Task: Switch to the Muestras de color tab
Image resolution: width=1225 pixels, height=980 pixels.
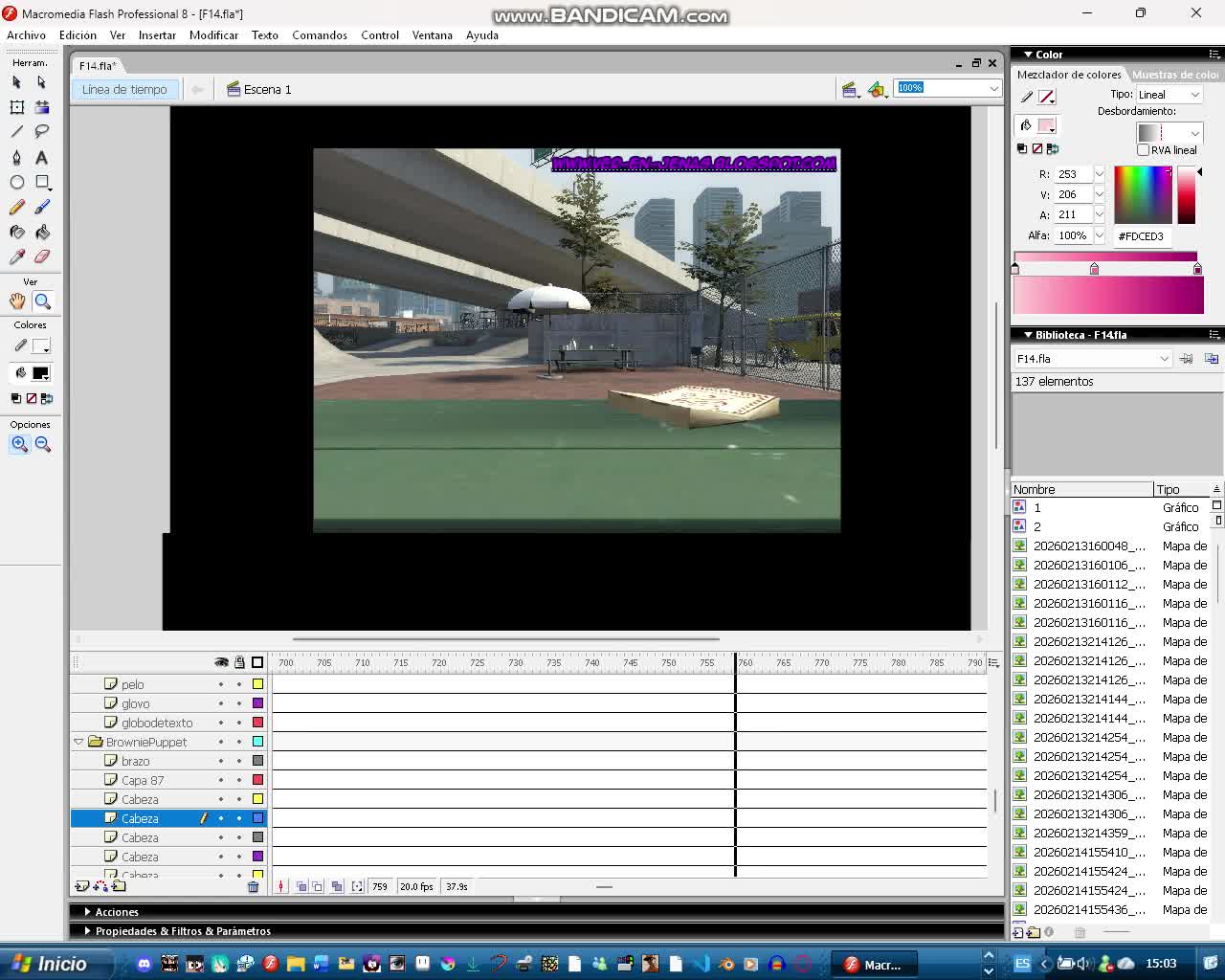Action: (x=1173, y=75)
